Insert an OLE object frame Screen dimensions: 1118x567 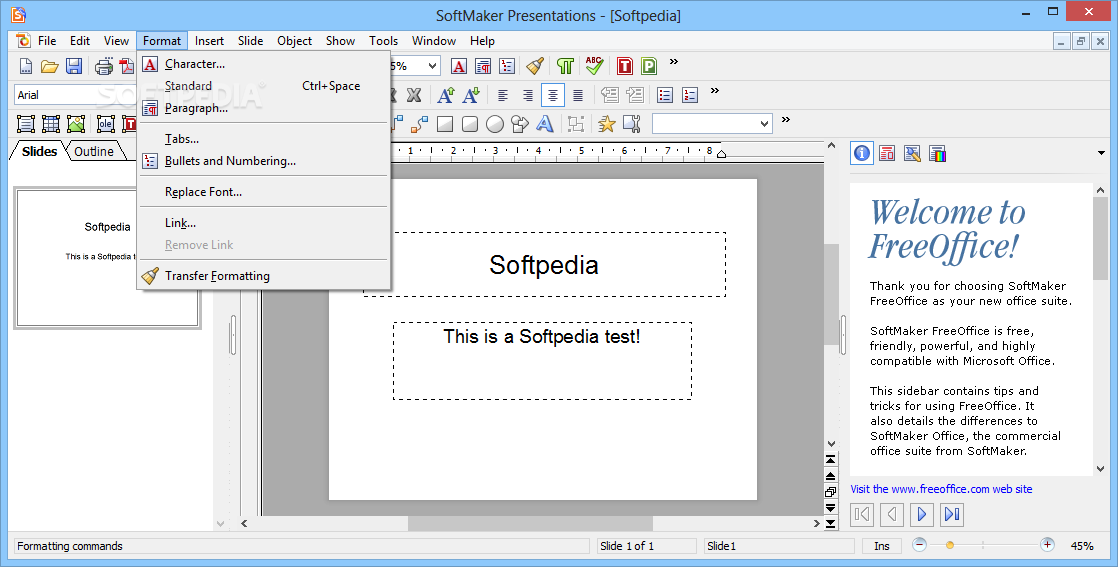(x=106, y=124)
